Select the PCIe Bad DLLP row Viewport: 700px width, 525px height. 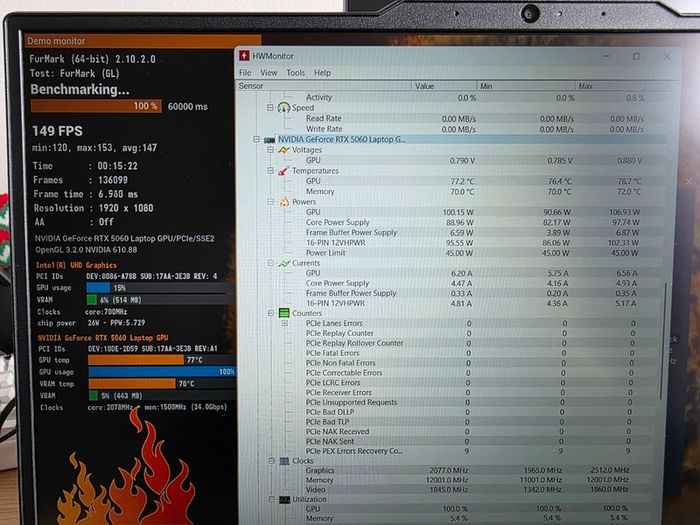469,412
